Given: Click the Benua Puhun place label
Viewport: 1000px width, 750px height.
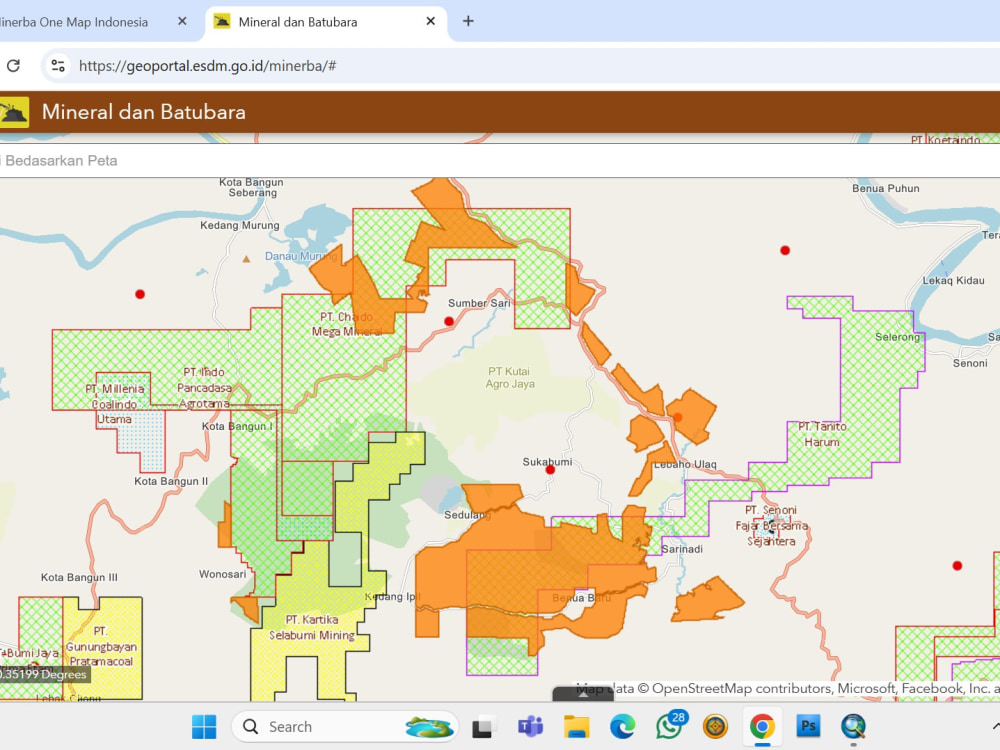Looking at the screenshot, I should [x=886, y=188].
